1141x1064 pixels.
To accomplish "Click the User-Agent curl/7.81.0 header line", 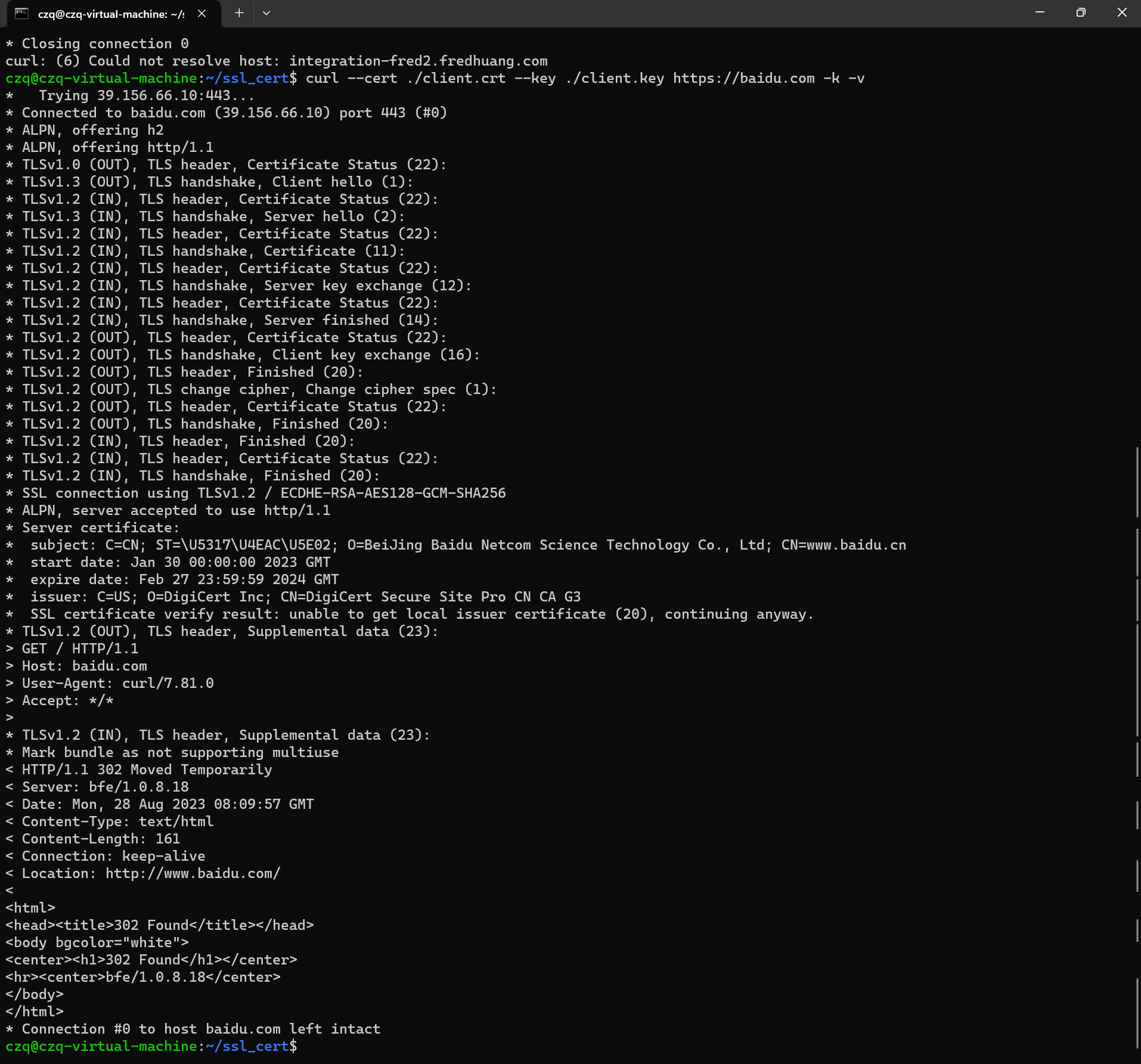I will [117, 683].
